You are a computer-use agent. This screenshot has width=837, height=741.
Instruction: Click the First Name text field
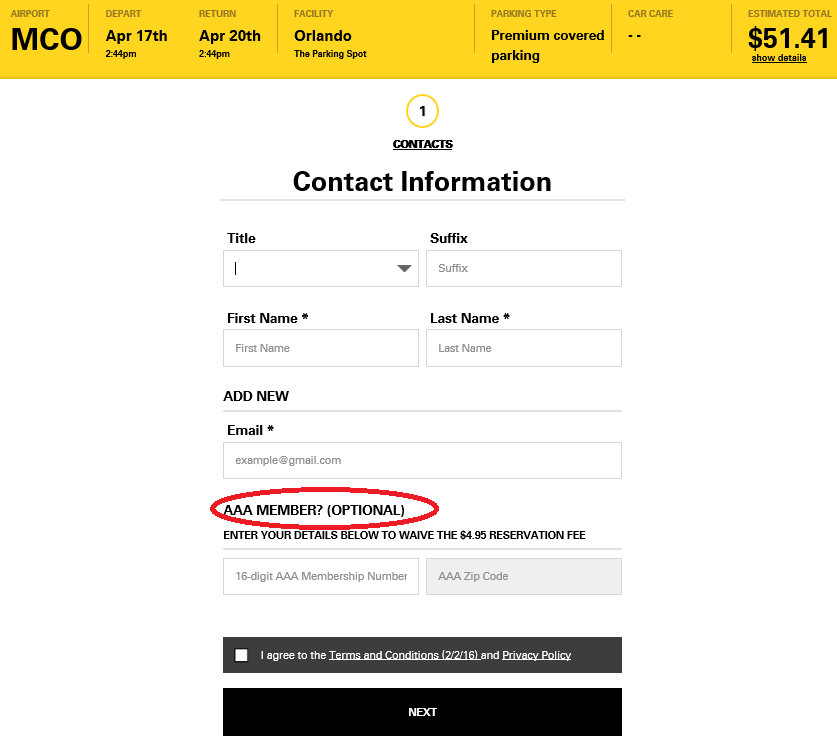pos(320,348)
